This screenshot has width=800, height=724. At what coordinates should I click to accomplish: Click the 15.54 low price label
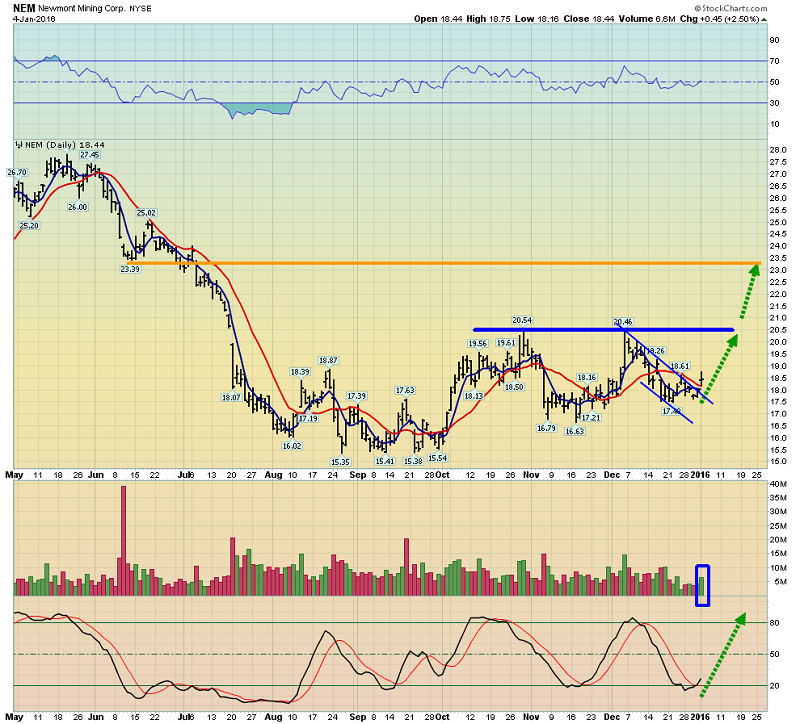(437, 458)
